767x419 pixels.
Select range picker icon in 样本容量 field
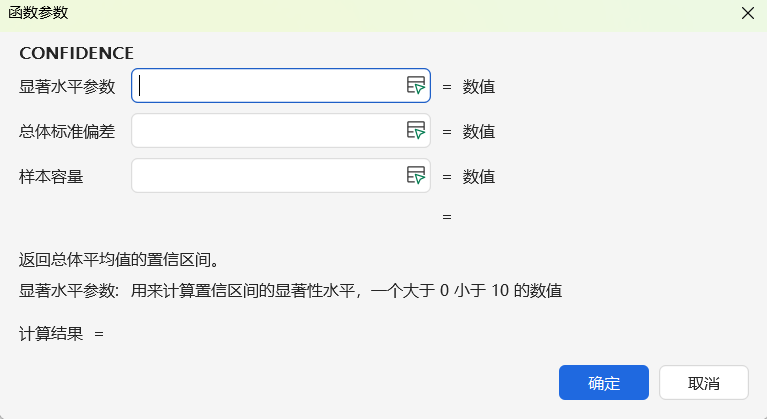pos(416,176)
